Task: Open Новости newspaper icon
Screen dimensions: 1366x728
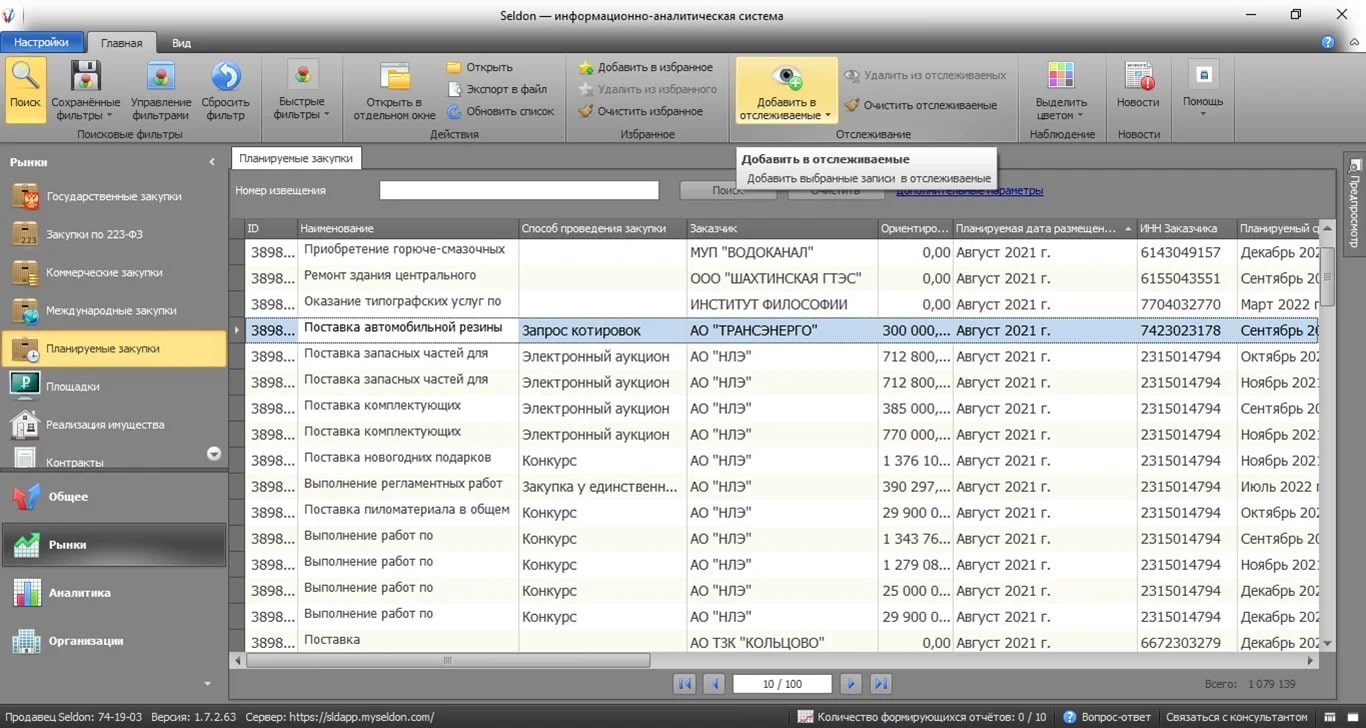Action: point(1138,76)
